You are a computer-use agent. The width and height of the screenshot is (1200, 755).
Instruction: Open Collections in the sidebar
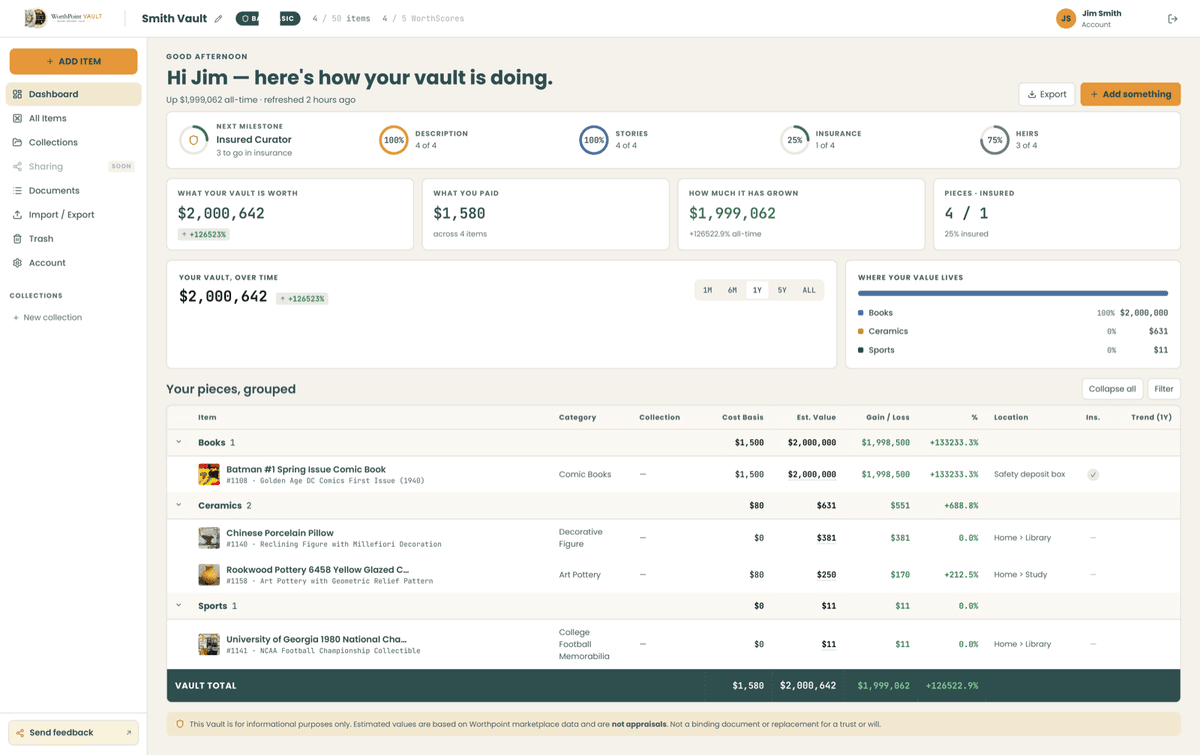[74, 142]
